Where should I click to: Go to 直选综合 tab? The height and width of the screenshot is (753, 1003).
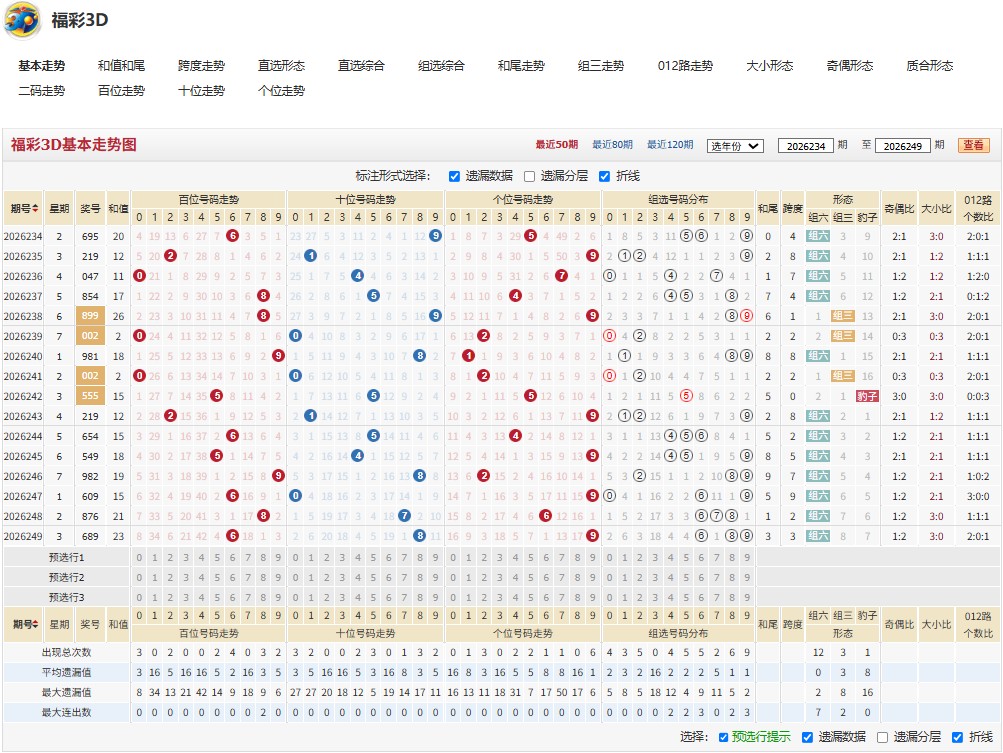click(x=361, y=65)
